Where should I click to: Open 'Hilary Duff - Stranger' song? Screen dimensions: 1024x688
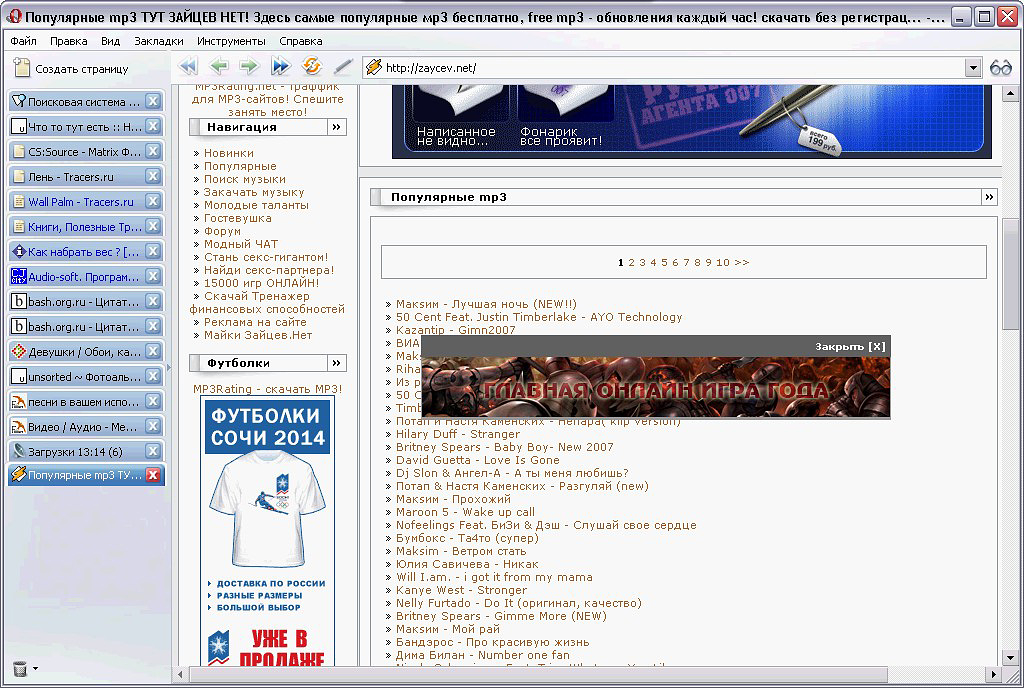tap(458, 434)
